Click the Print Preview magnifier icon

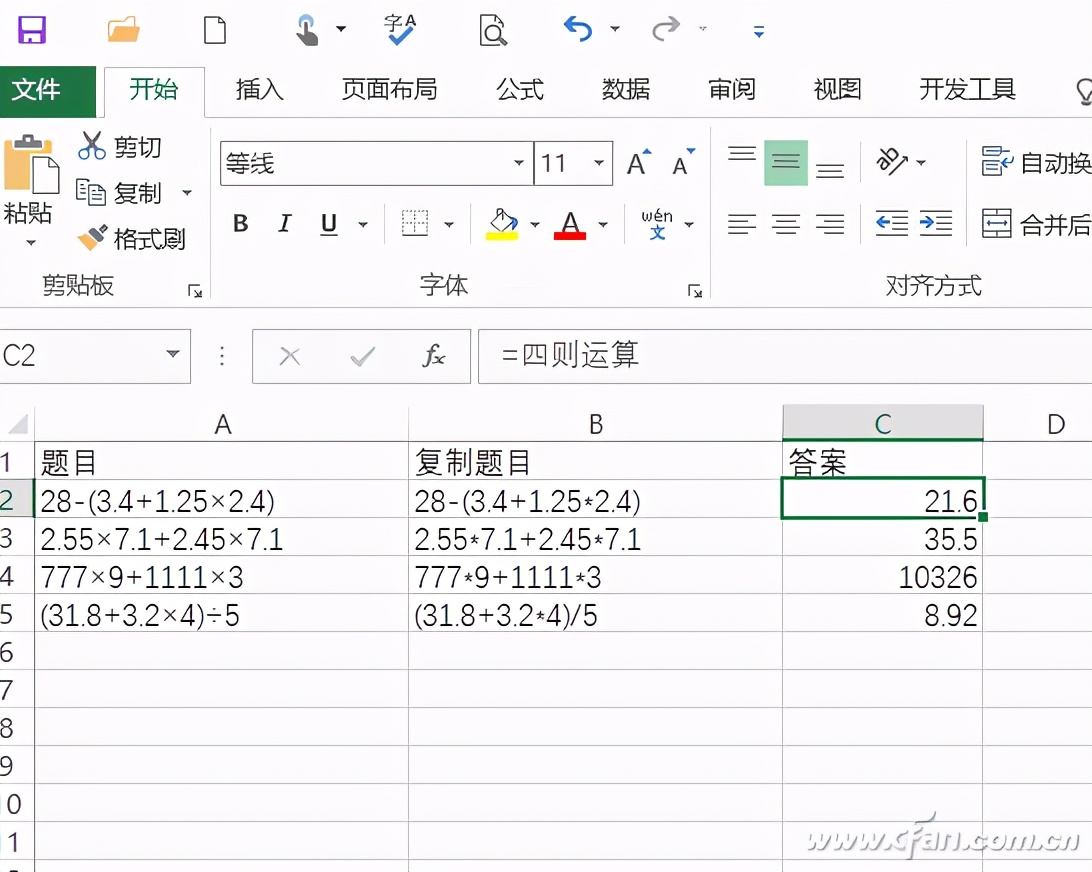click(x=492, y=31)
